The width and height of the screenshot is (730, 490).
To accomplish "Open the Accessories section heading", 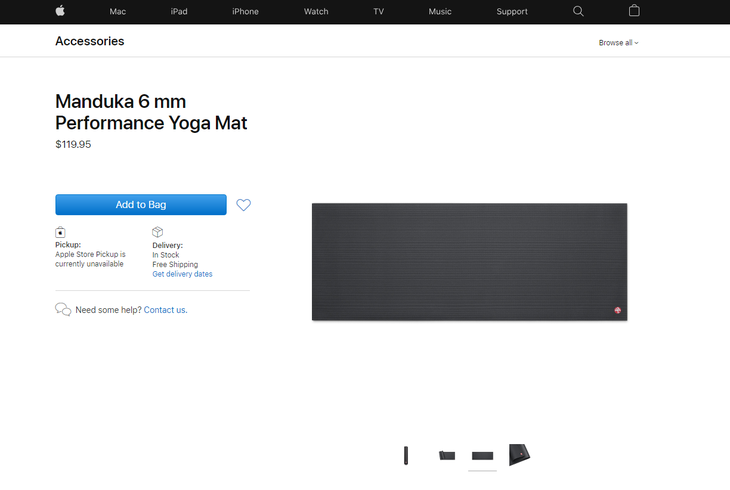I will (x=90, y=41).
